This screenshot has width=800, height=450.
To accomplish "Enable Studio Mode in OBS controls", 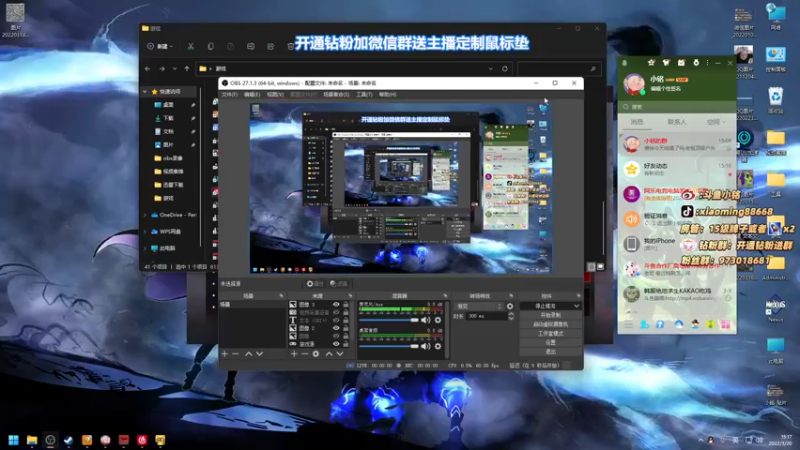I will 551,334.
